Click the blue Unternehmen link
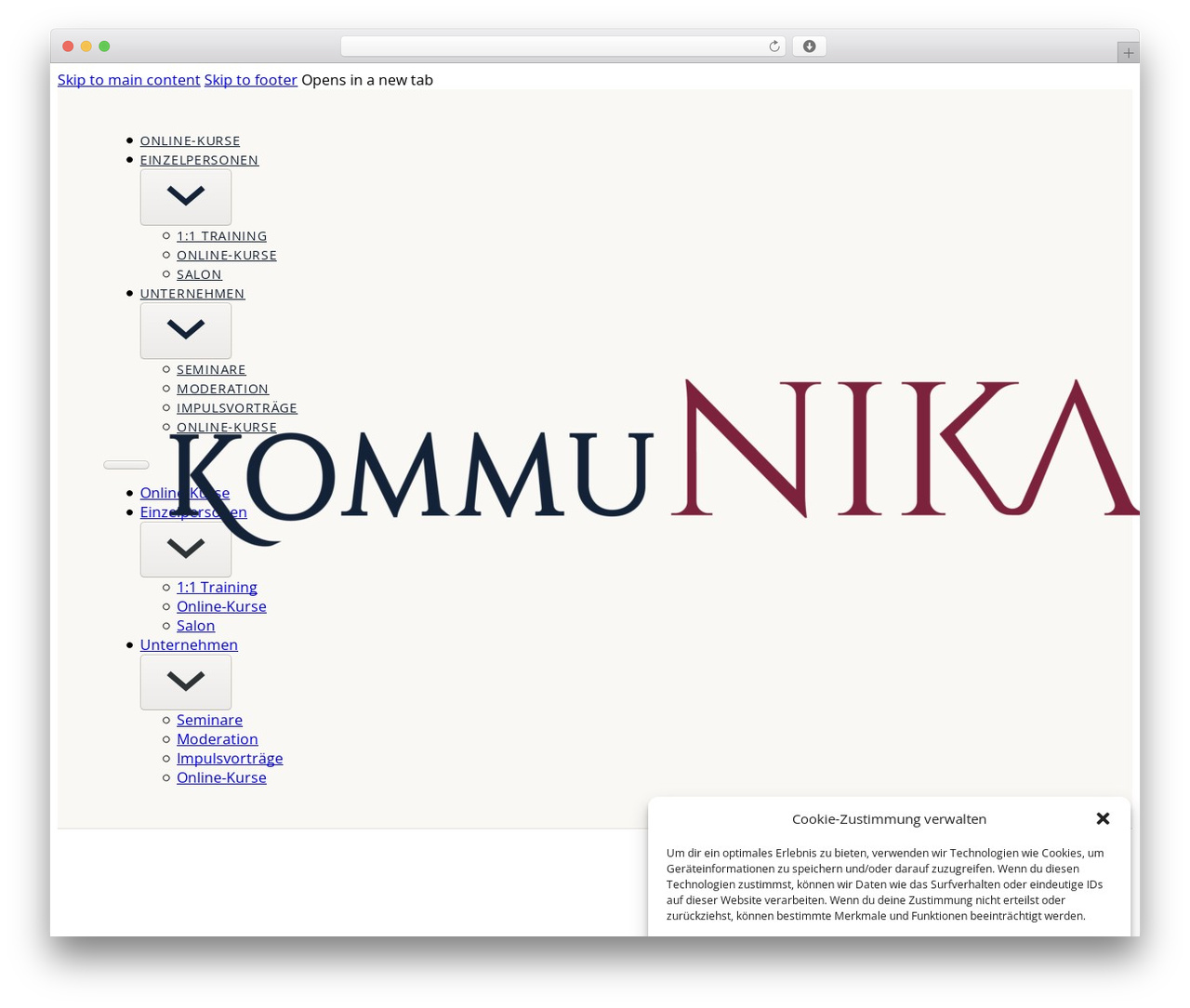 (189, 645)
